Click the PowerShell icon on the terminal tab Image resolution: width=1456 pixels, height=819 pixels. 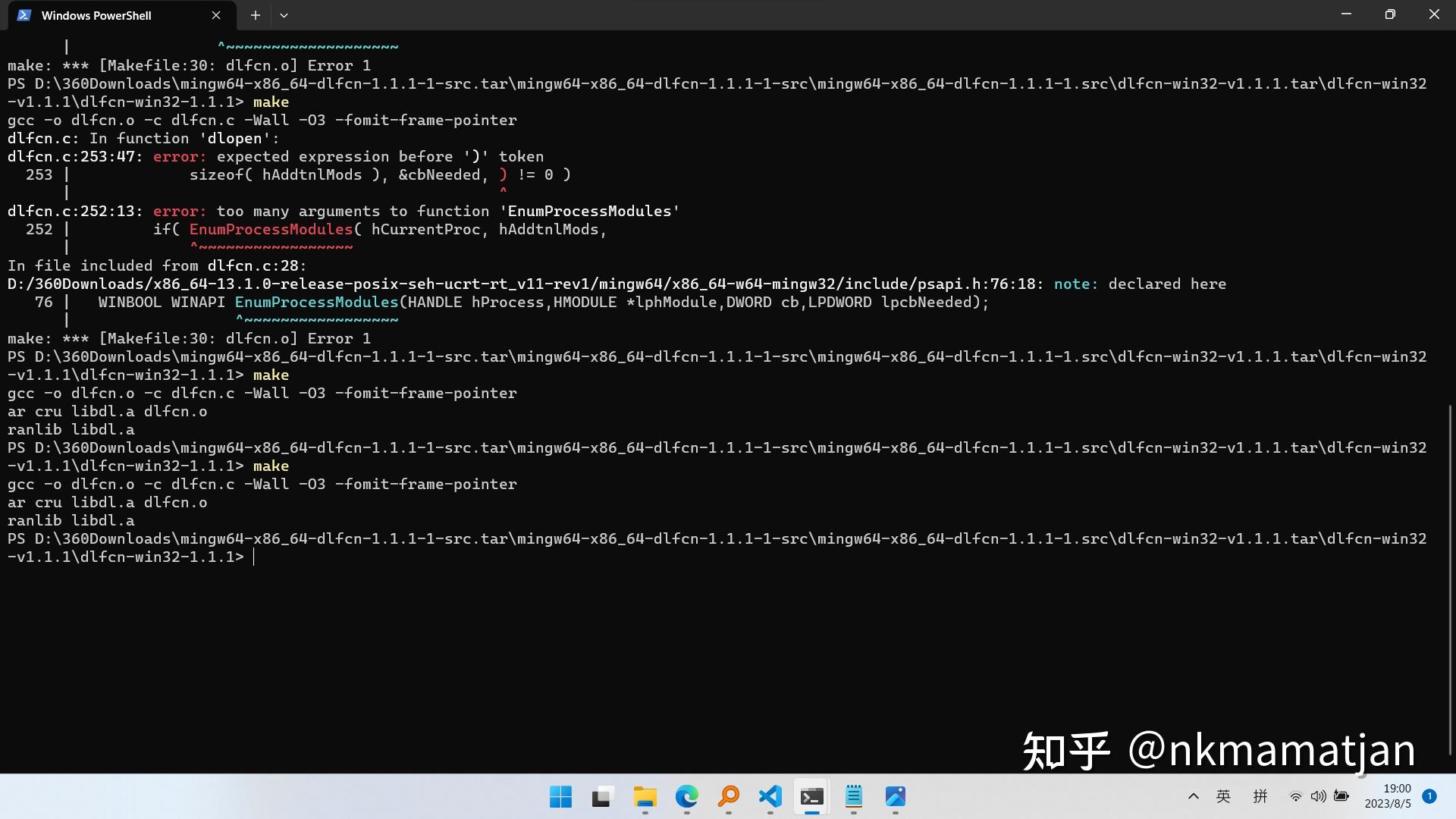pyautogui.click(x=24, y=14)
